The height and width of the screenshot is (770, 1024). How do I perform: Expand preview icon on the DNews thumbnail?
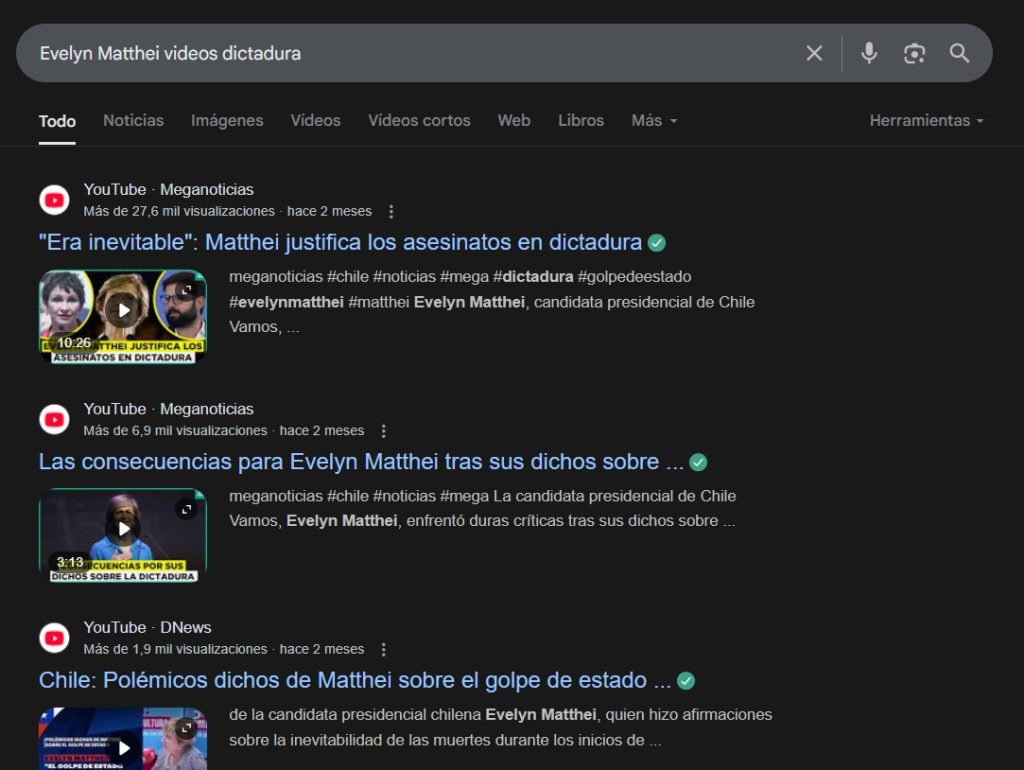187,728
